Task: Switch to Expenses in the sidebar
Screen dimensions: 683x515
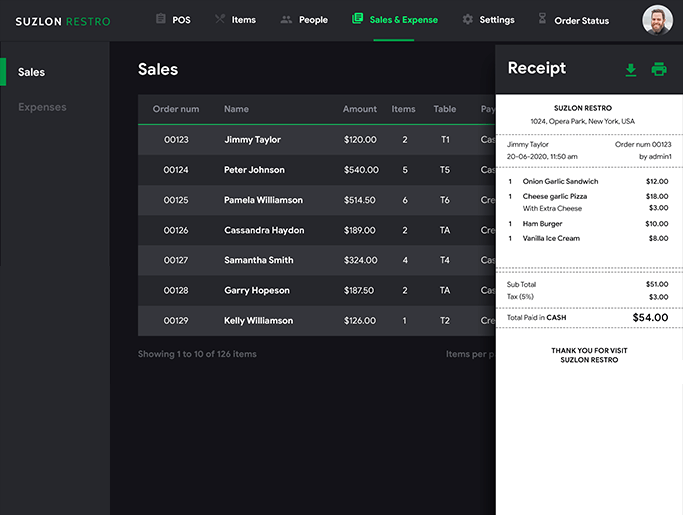Action: click(x=42, y=107)
